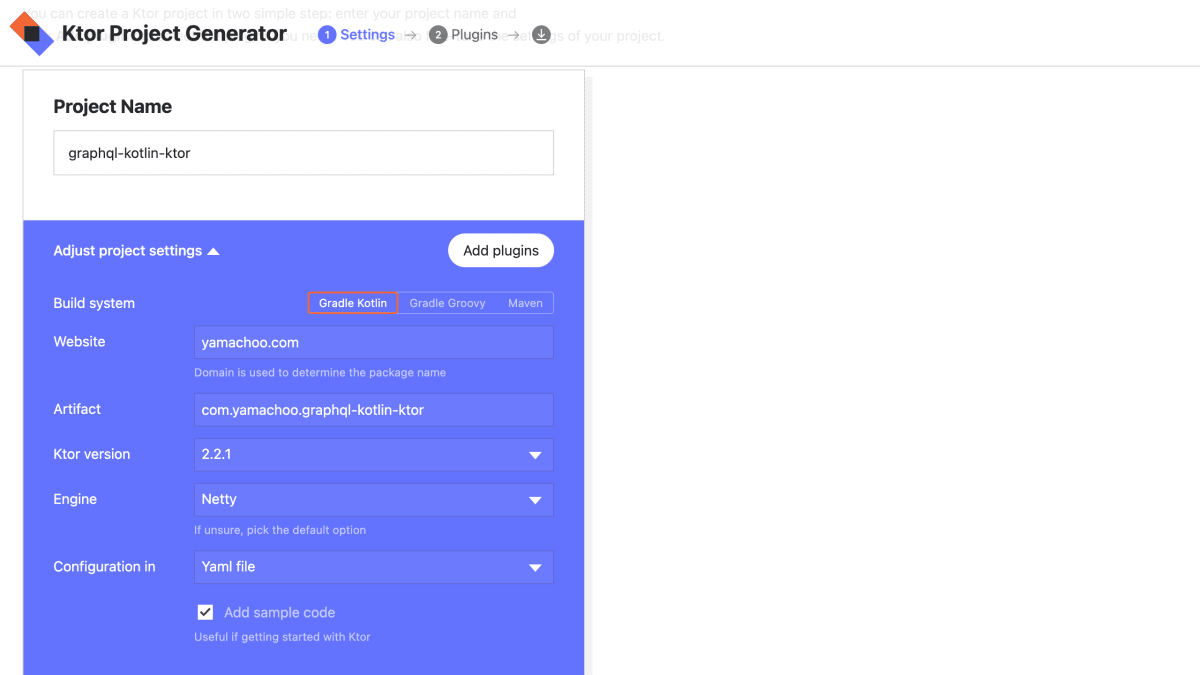Click the Build system label
This screenshot has height=675, width=1200.
tap(94, 303)
